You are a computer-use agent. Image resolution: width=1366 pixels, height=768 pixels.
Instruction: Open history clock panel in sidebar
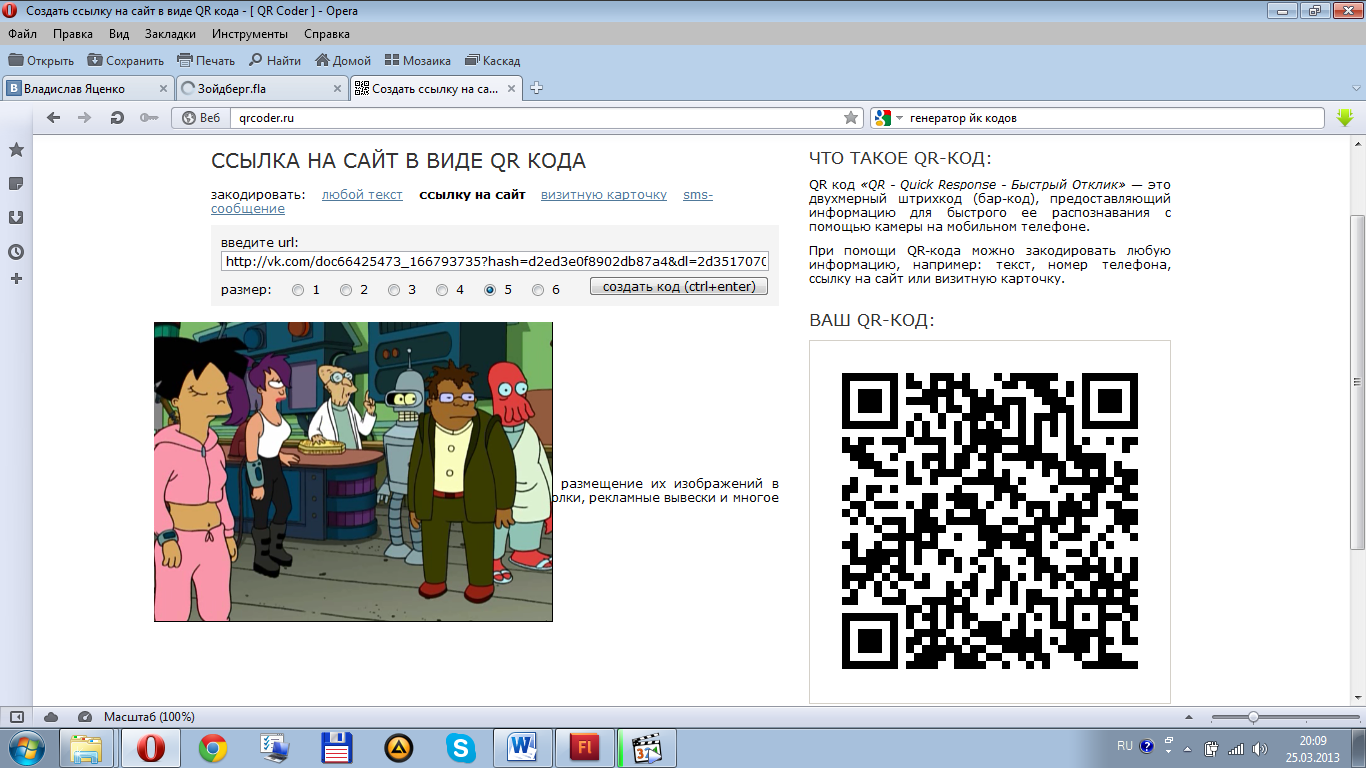tap(16, 251)
